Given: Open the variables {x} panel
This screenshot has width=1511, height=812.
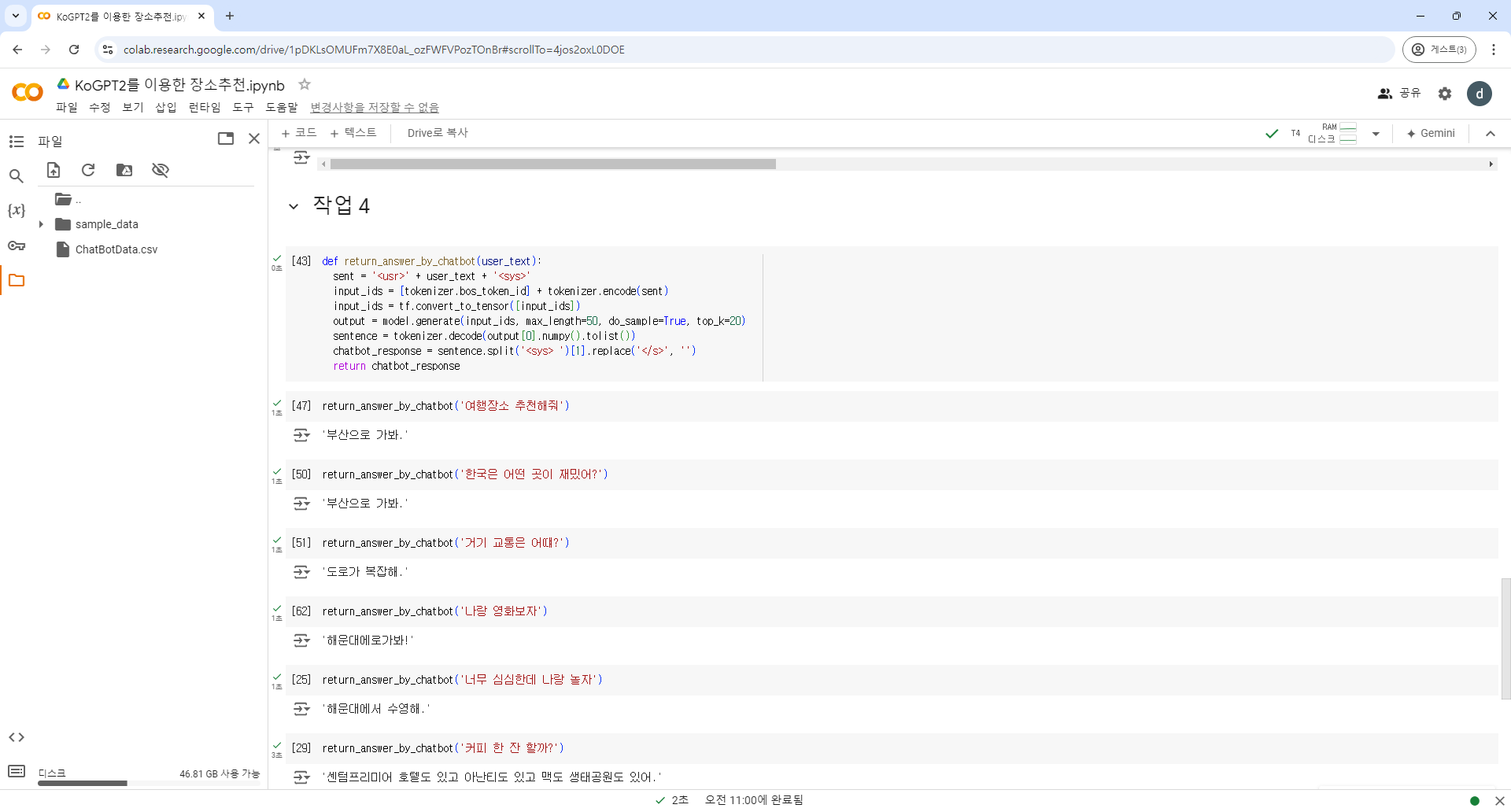Looking at the screenshot, I should [x=17, y=211].
